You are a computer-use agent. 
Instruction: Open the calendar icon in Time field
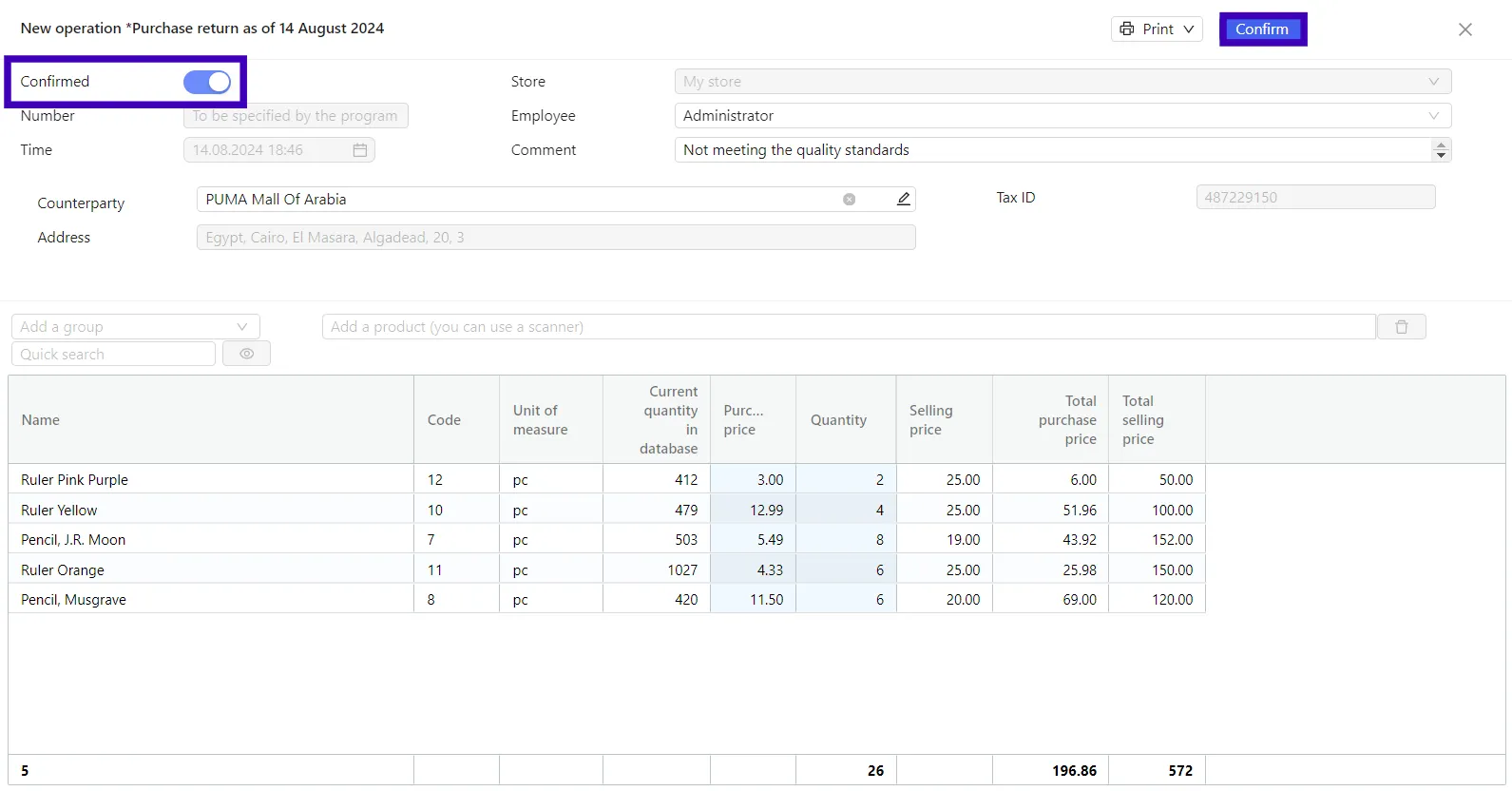click(x=359, y=150)
